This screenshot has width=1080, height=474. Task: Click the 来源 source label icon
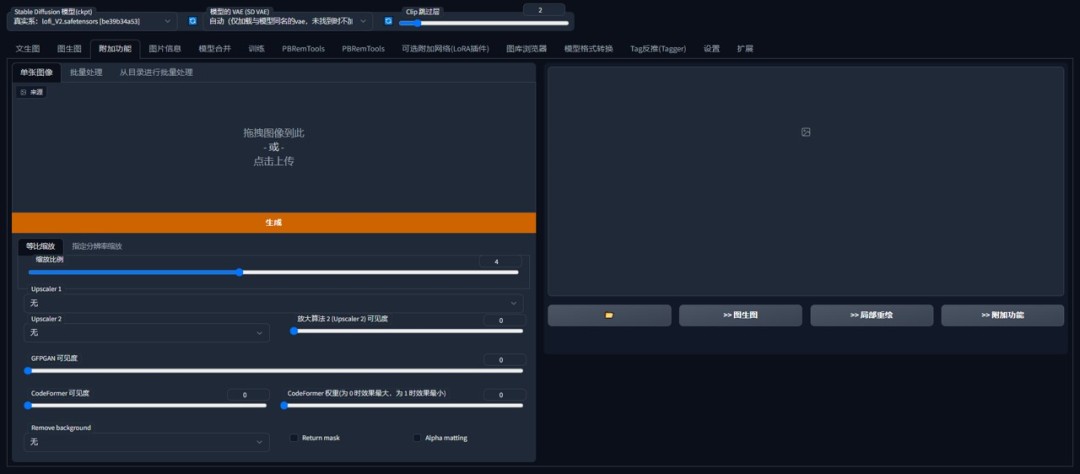pos(23,92)
